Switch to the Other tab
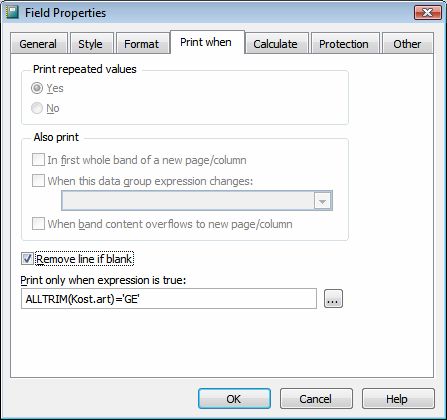Screen dimensions: 447x420 [407, 43]
